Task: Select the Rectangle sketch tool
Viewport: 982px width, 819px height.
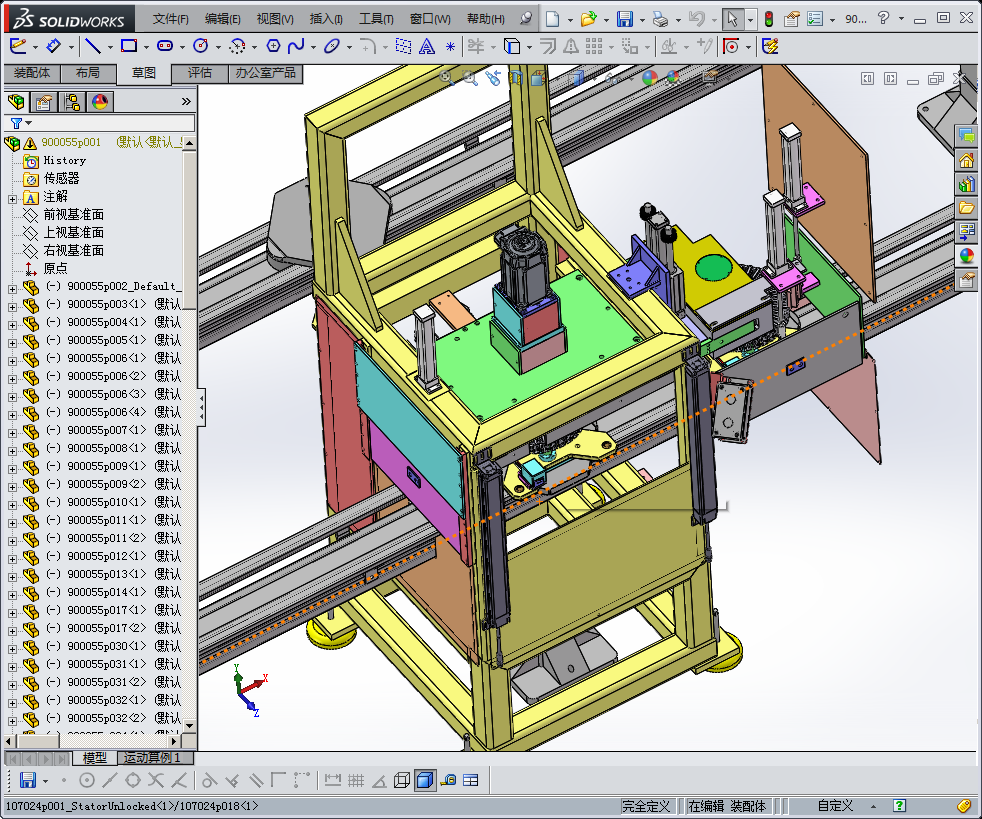Action: (129, 46)
